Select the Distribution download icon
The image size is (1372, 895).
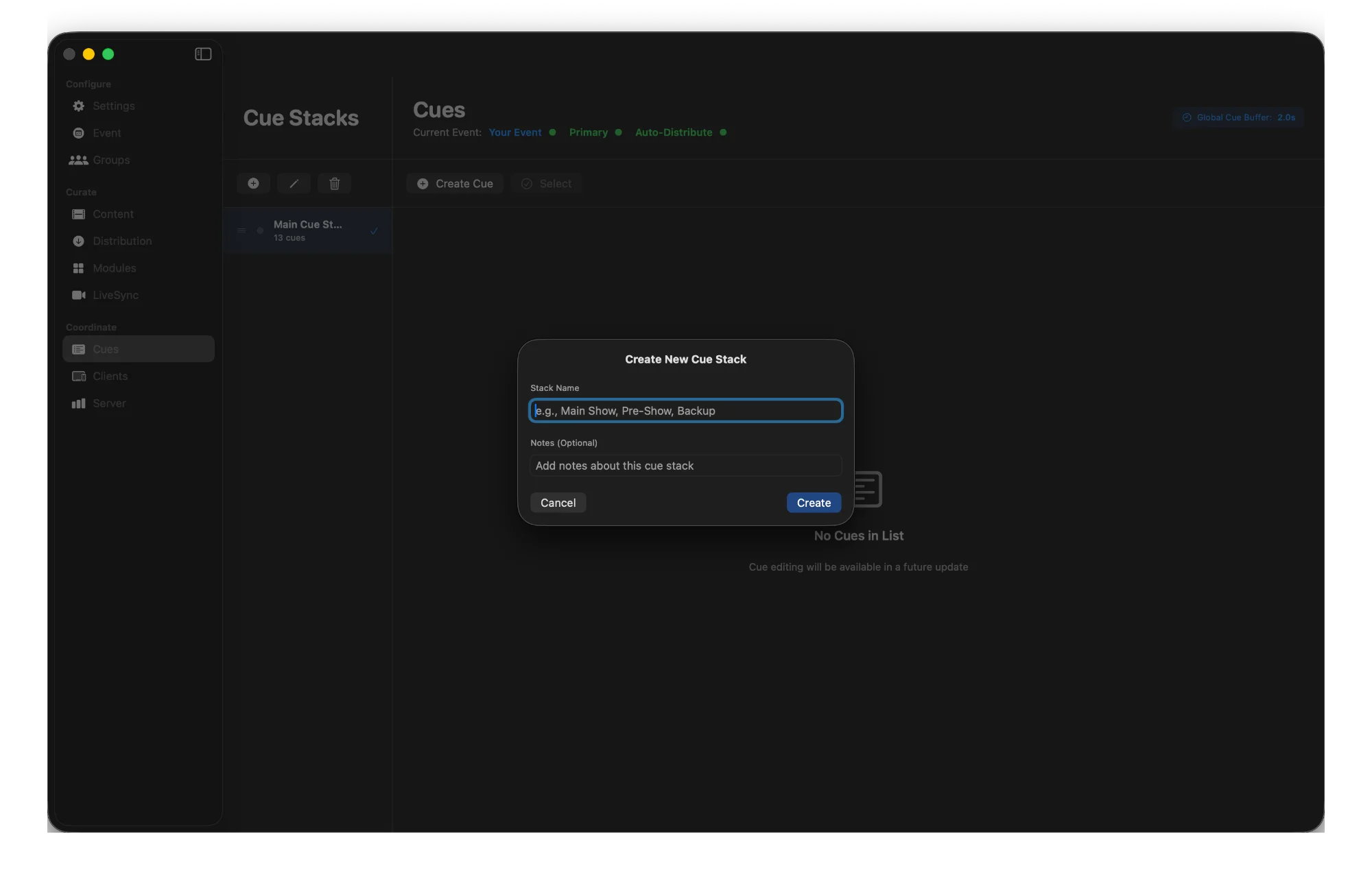pos(78,241)
